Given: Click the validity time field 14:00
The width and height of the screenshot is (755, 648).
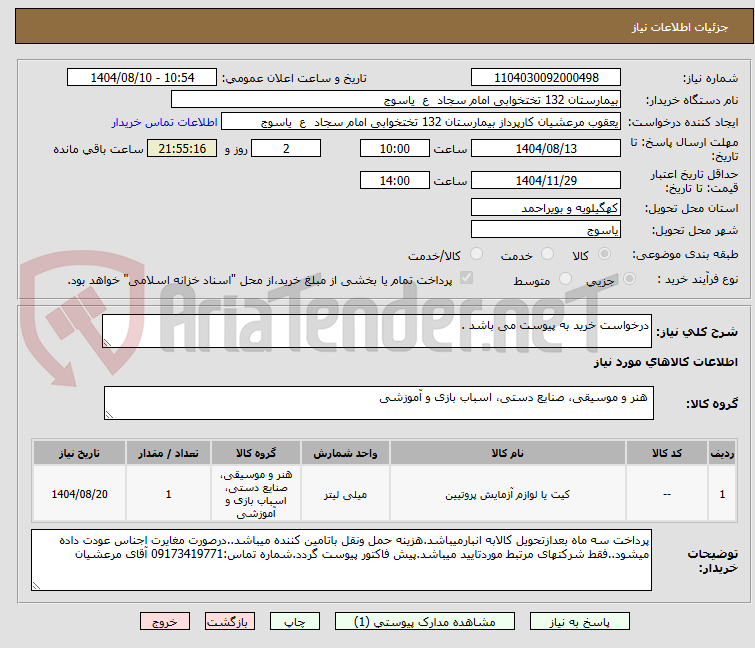Looking at the screenshot, I should coord(395,181).
